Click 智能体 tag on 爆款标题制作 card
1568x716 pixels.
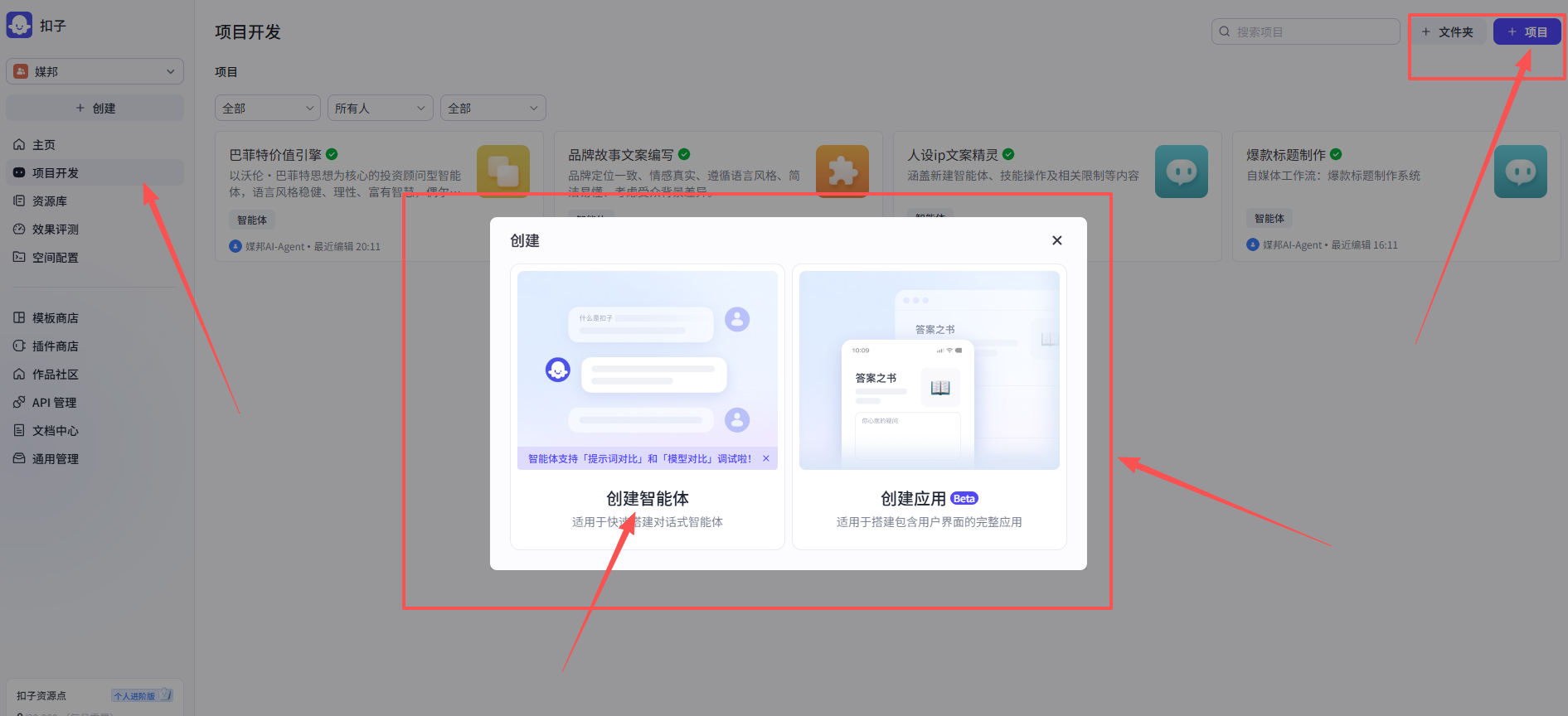tap(1269, 218)
